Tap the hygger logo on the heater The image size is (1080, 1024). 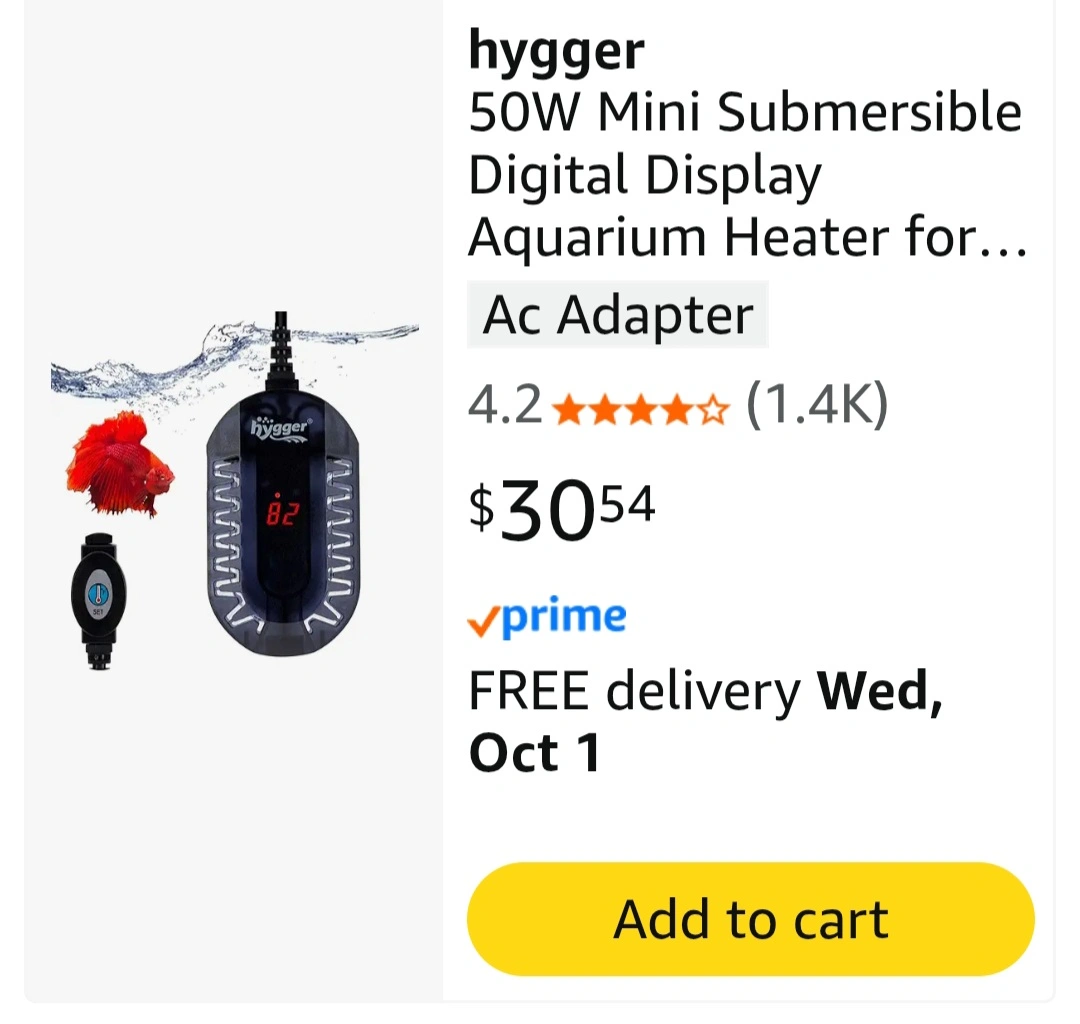click(280, 427)
